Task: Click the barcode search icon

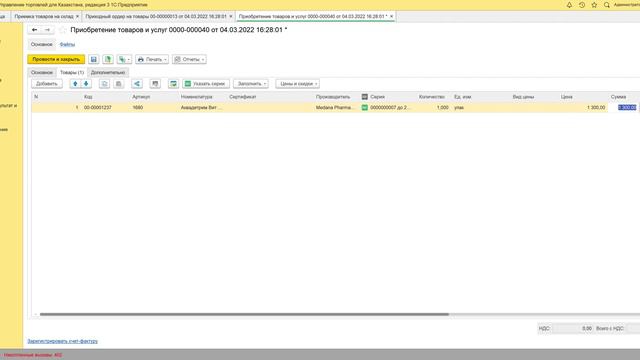Action: tap(155, 84)
